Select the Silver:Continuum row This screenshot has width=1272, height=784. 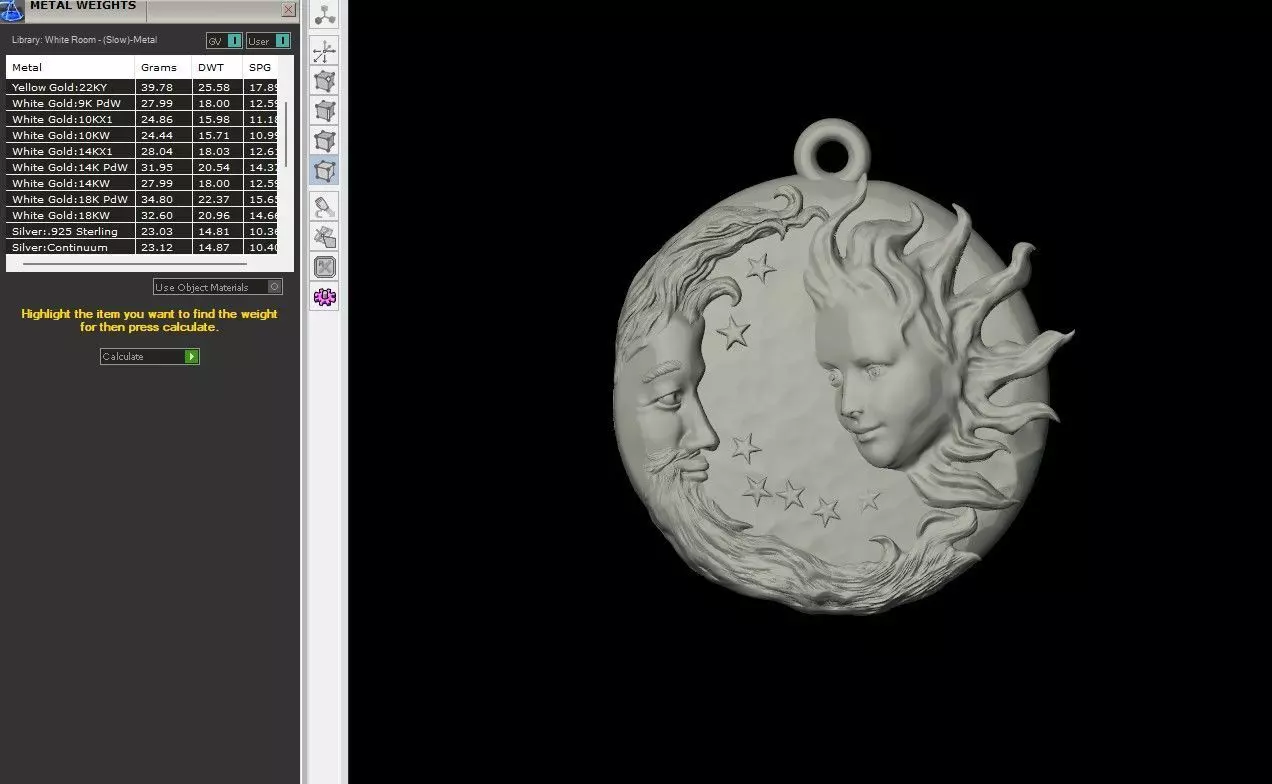click(x=142, y=247)
